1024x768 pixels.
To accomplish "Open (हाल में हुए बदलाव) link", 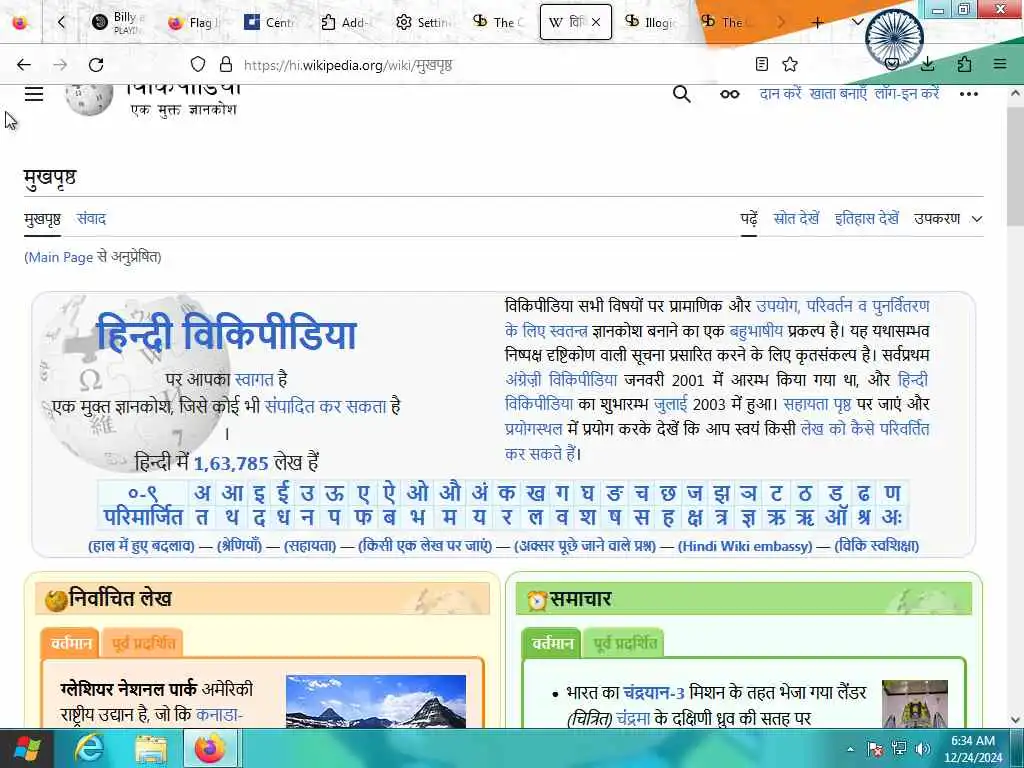I will [x=142, y=546].
